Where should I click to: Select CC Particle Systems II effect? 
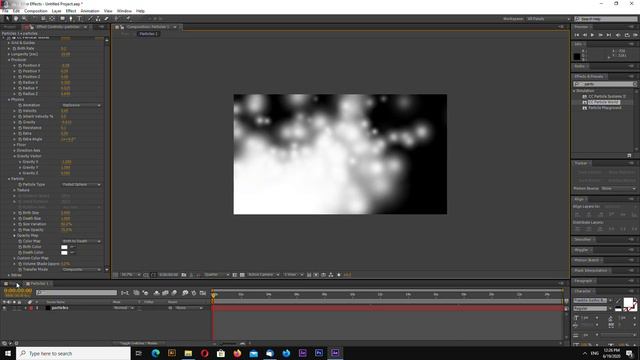pos(607,96)
